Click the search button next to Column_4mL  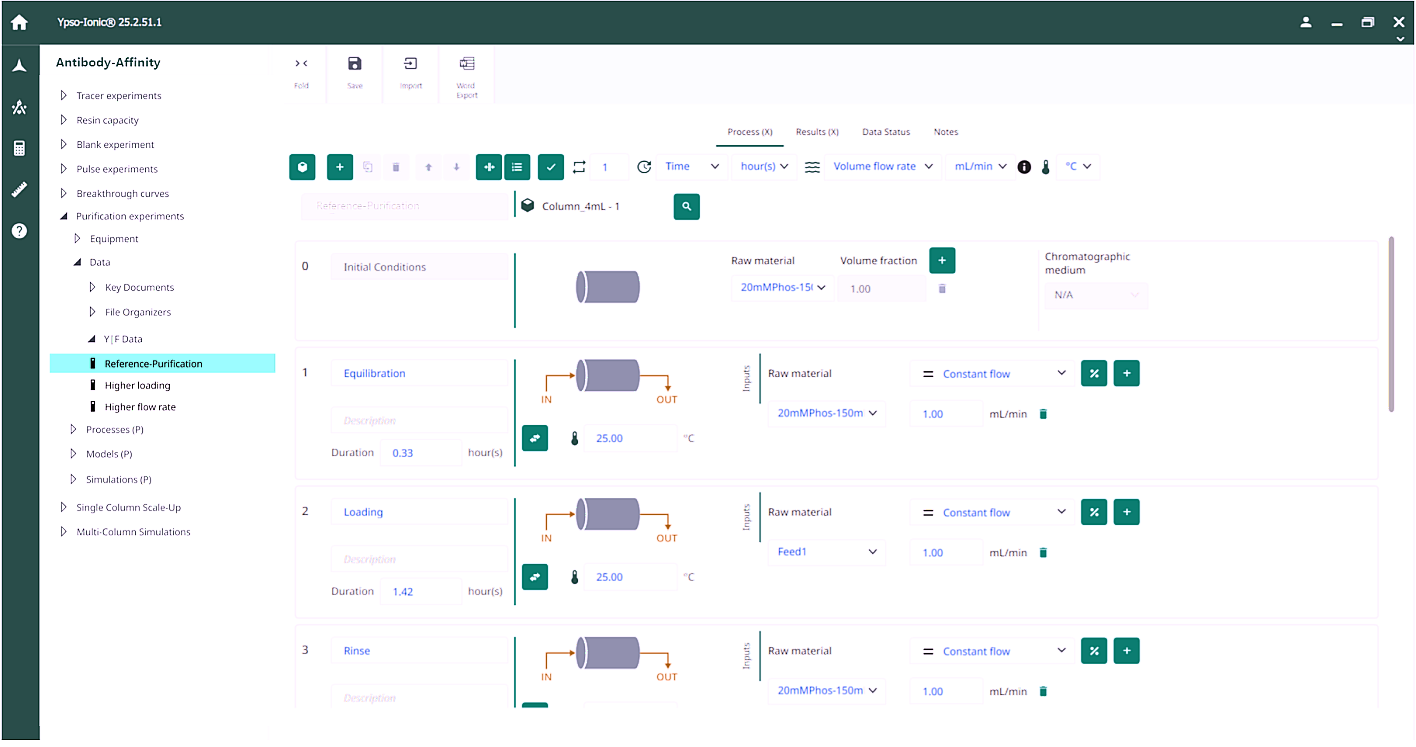[686, 206]
